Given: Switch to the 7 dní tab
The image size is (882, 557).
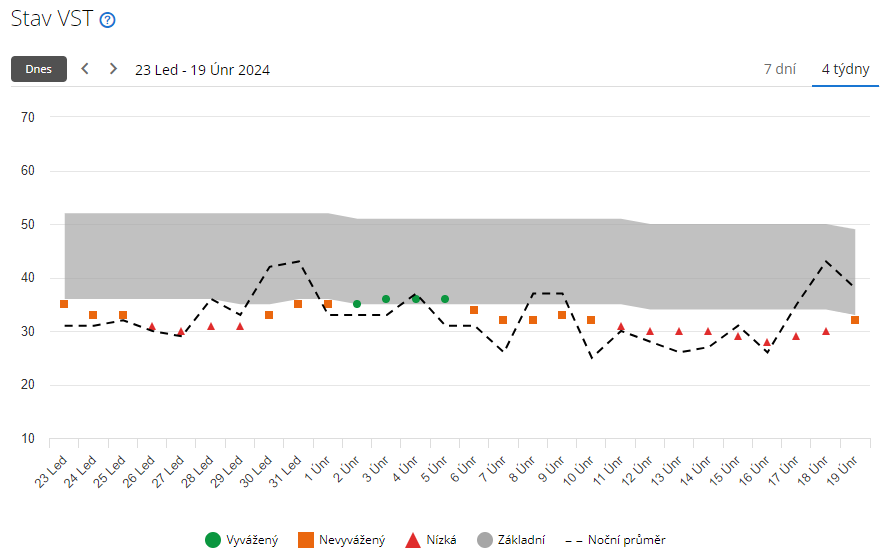Looking at the screenshot, I should click(779, 69).
